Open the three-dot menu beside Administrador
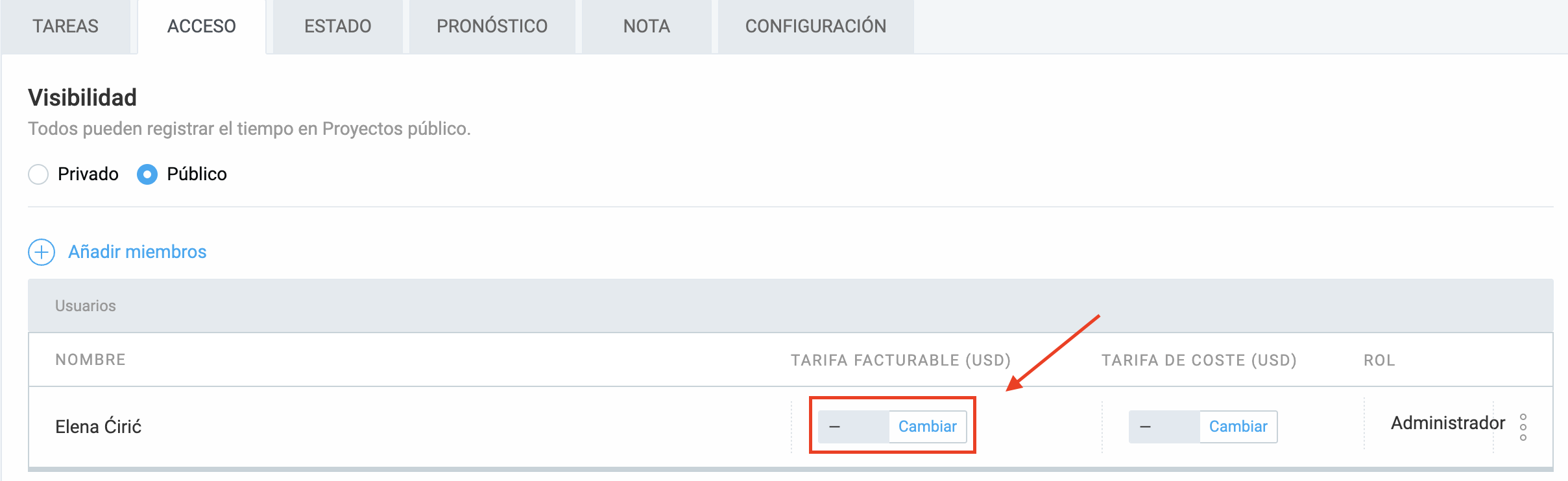1568x481 pixels. click(x=1523, y=428)
